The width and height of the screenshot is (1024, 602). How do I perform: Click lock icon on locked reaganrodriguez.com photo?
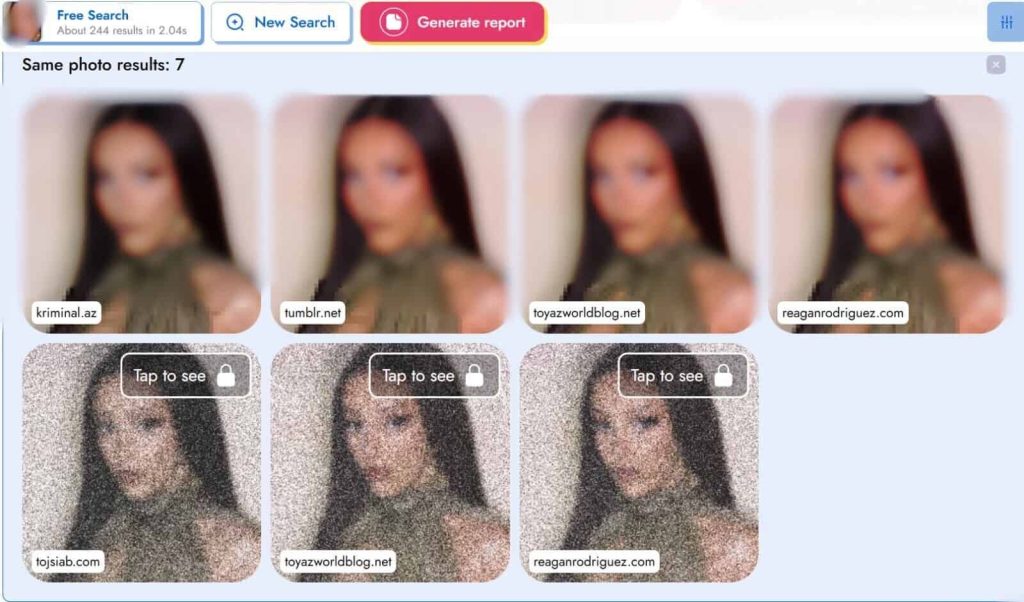(724, 375)
